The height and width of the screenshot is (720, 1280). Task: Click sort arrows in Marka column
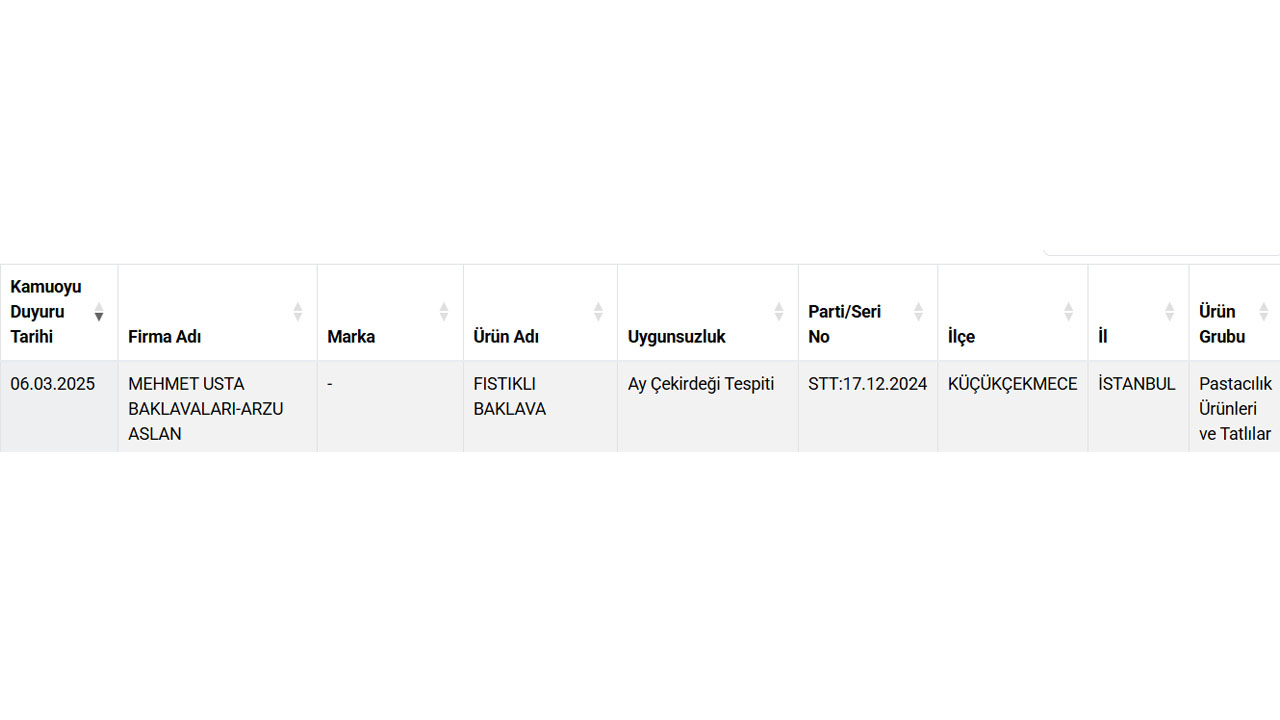click(x=444, y=312)
